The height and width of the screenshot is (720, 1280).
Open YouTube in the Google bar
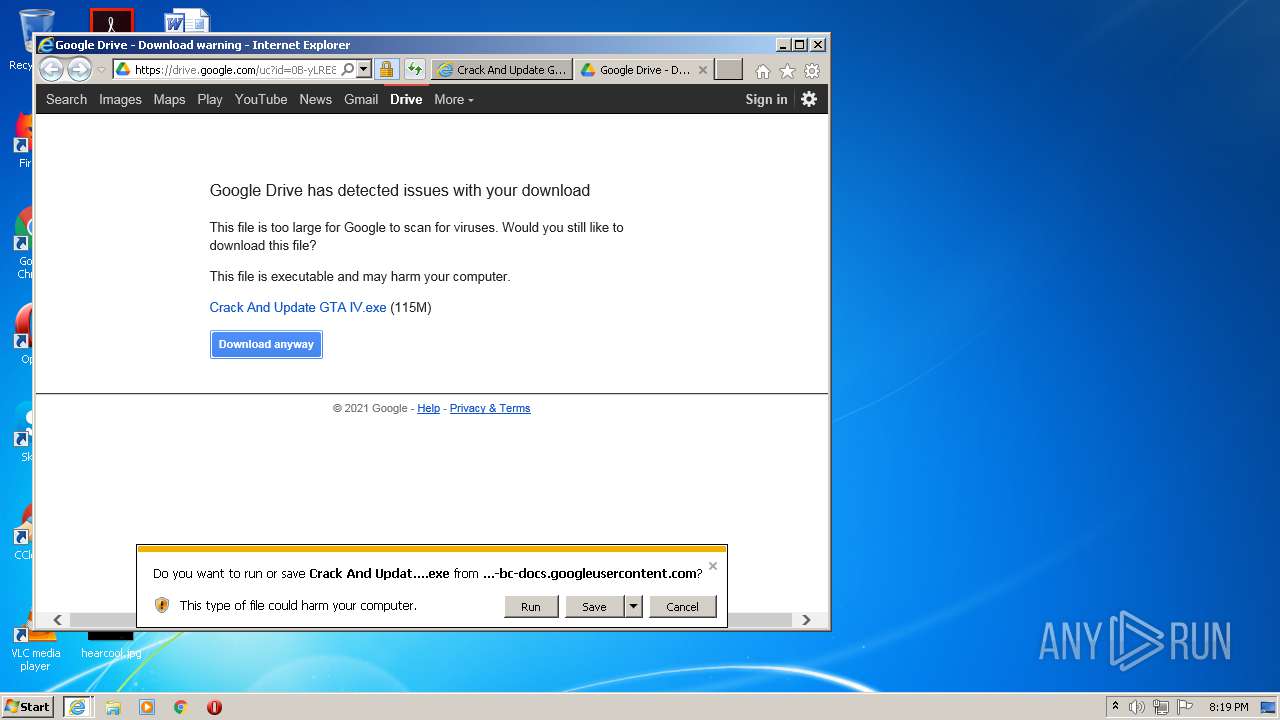pyautogui.click(x=261, y=99)
